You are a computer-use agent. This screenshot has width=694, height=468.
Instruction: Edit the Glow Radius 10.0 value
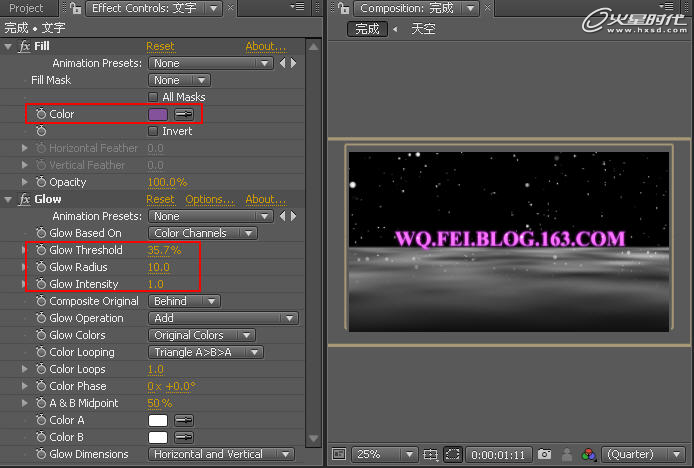(158, 267)
